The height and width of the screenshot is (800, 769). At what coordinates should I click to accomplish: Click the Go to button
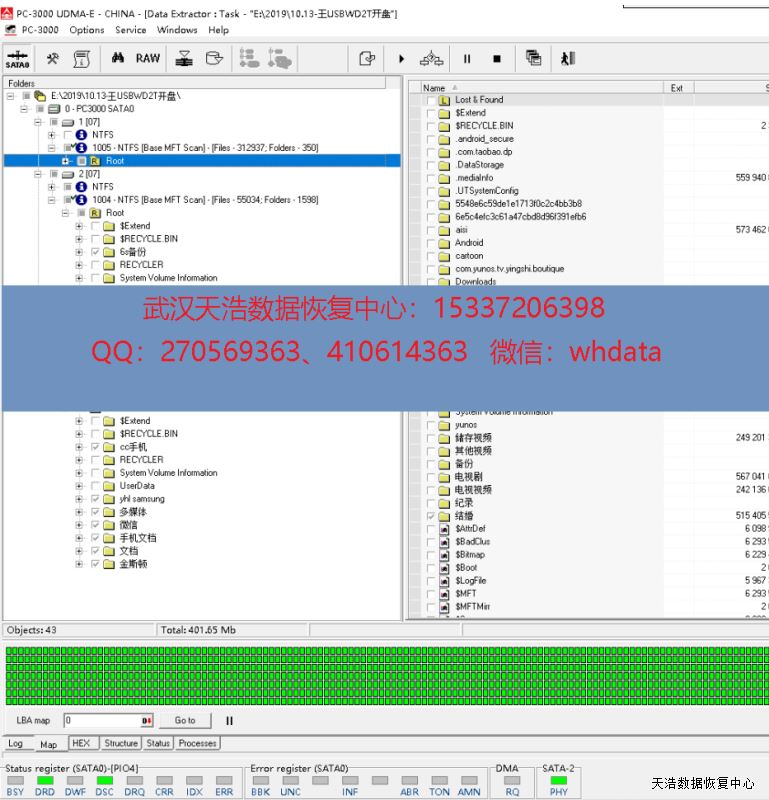pyautogui.click(x=185, y=720)
